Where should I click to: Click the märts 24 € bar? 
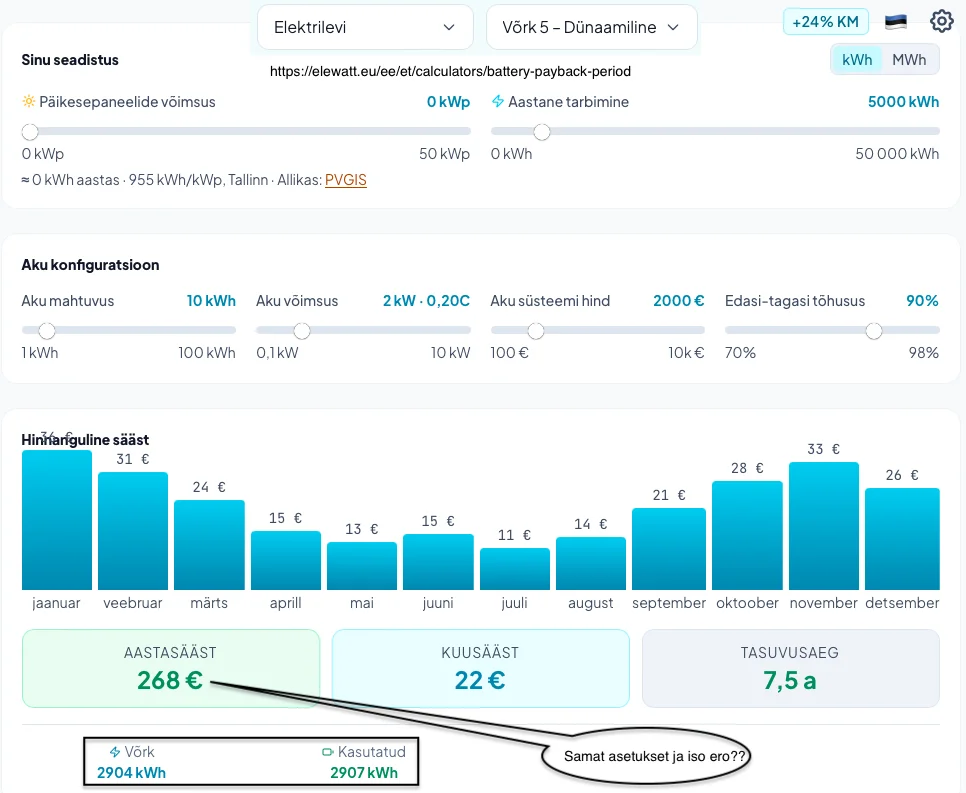tap(209, 545)
